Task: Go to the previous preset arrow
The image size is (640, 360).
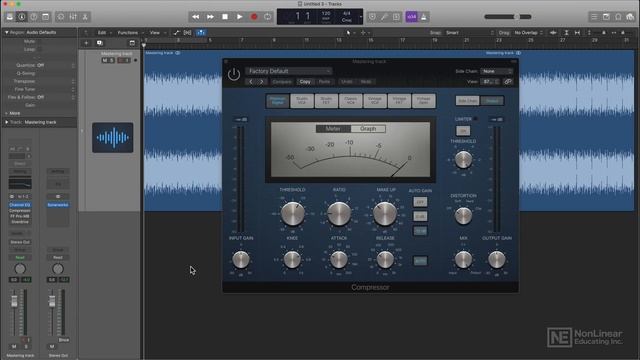Action: click(251, 82)
